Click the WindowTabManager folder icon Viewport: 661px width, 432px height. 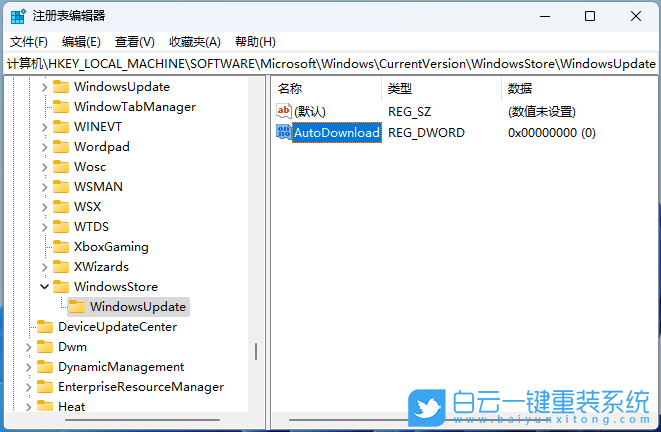pyautogui.click(x=61, y=107)
